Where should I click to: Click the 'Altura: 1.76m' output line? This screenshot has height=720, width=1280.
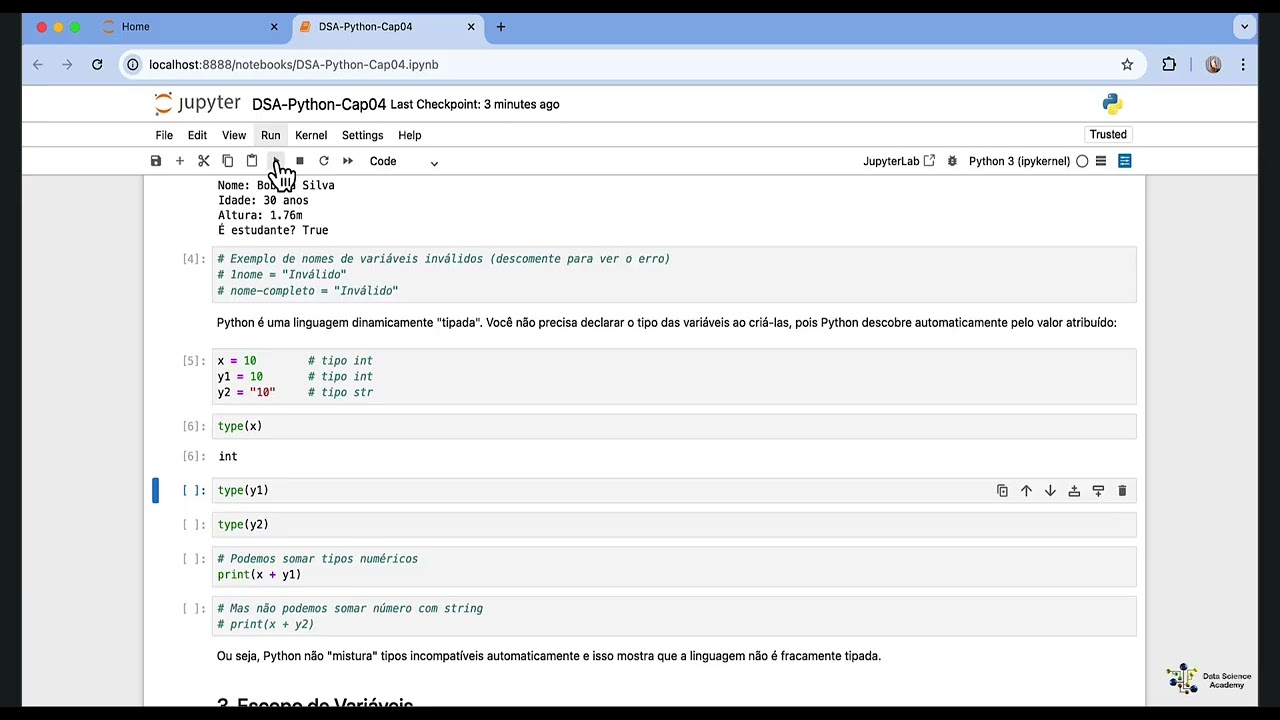pos(260,215)
